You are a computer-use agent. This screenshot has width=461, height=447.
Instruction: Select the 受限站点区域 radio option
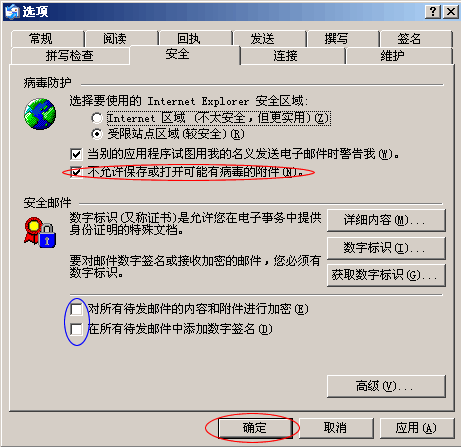(97, 134)
